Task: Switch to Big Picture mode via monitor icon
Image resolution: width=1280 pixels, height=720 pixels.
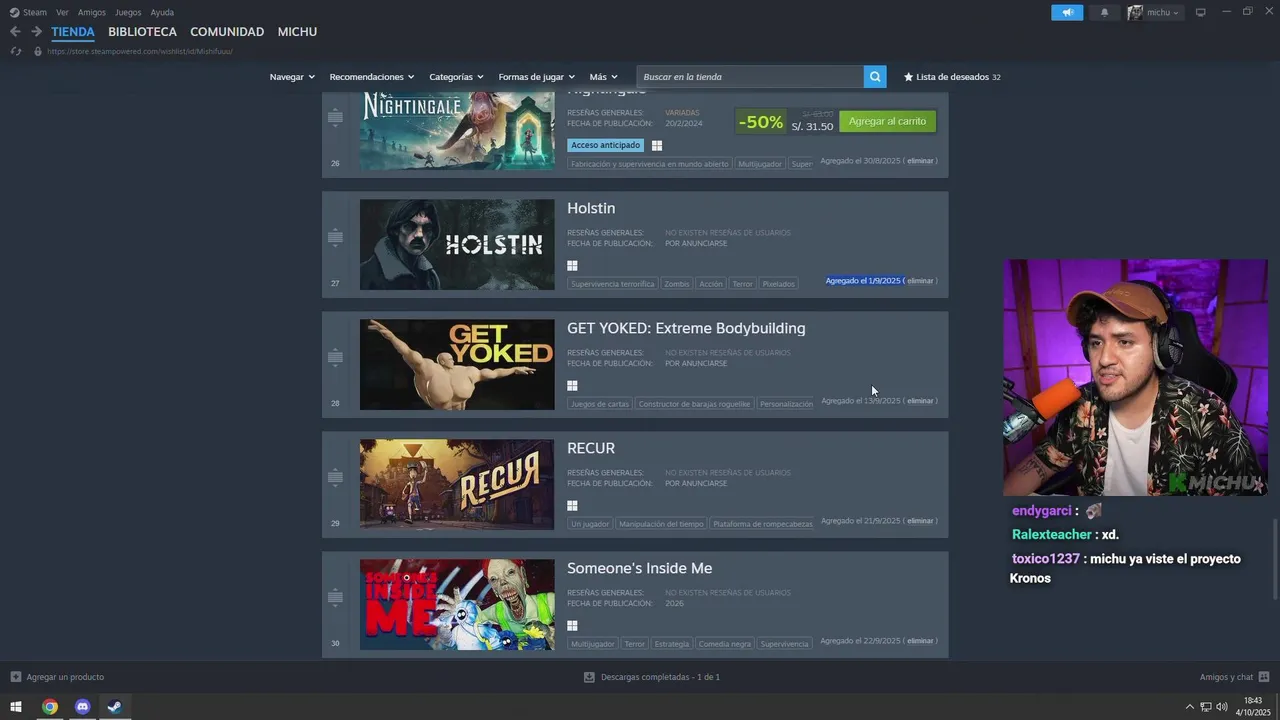Action: pos(1201,12)
